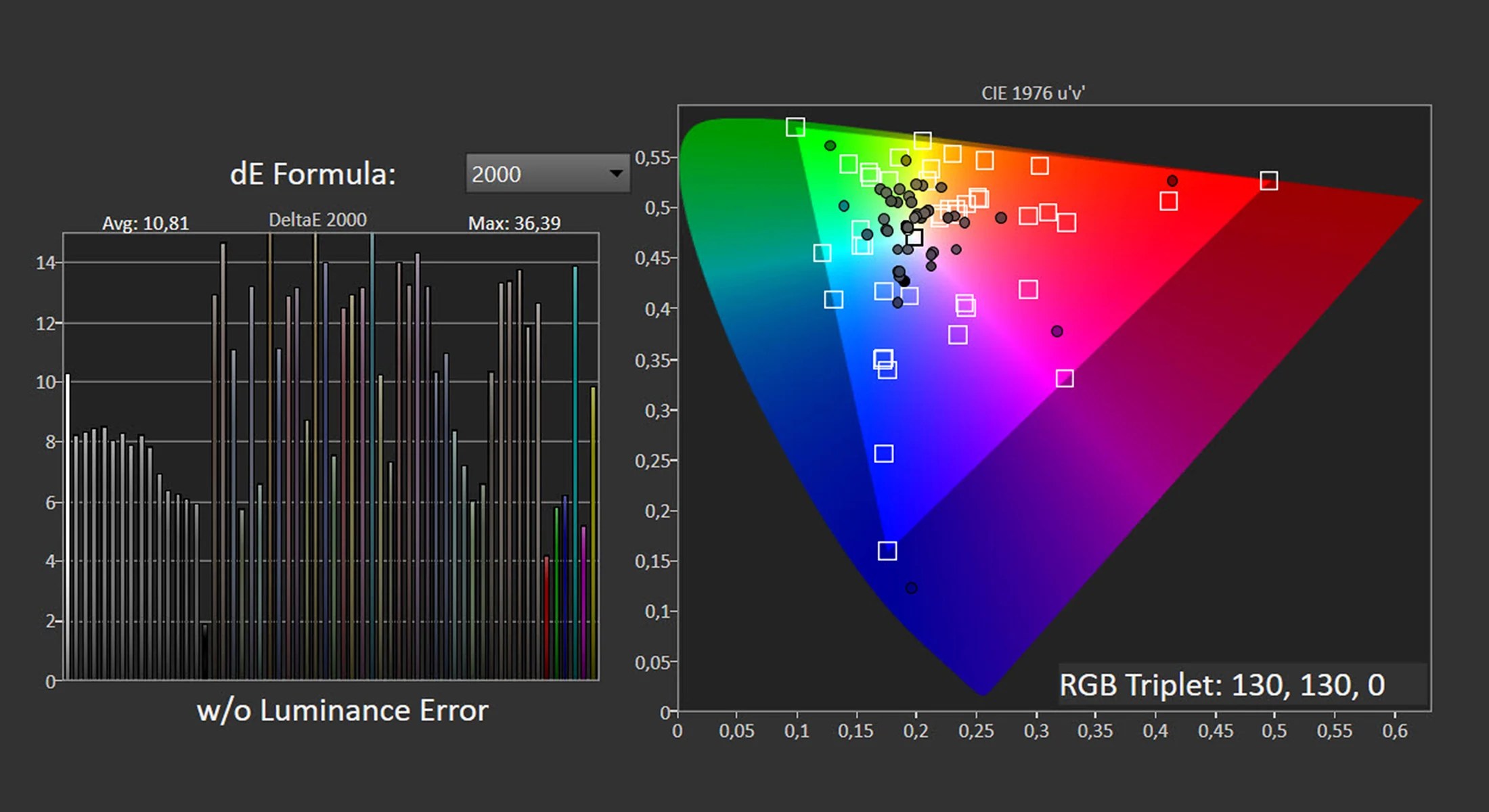The height and width of the screenshot is (812, 1489).
Task: Click the black-outlined white point square
Action: [914, 238]
